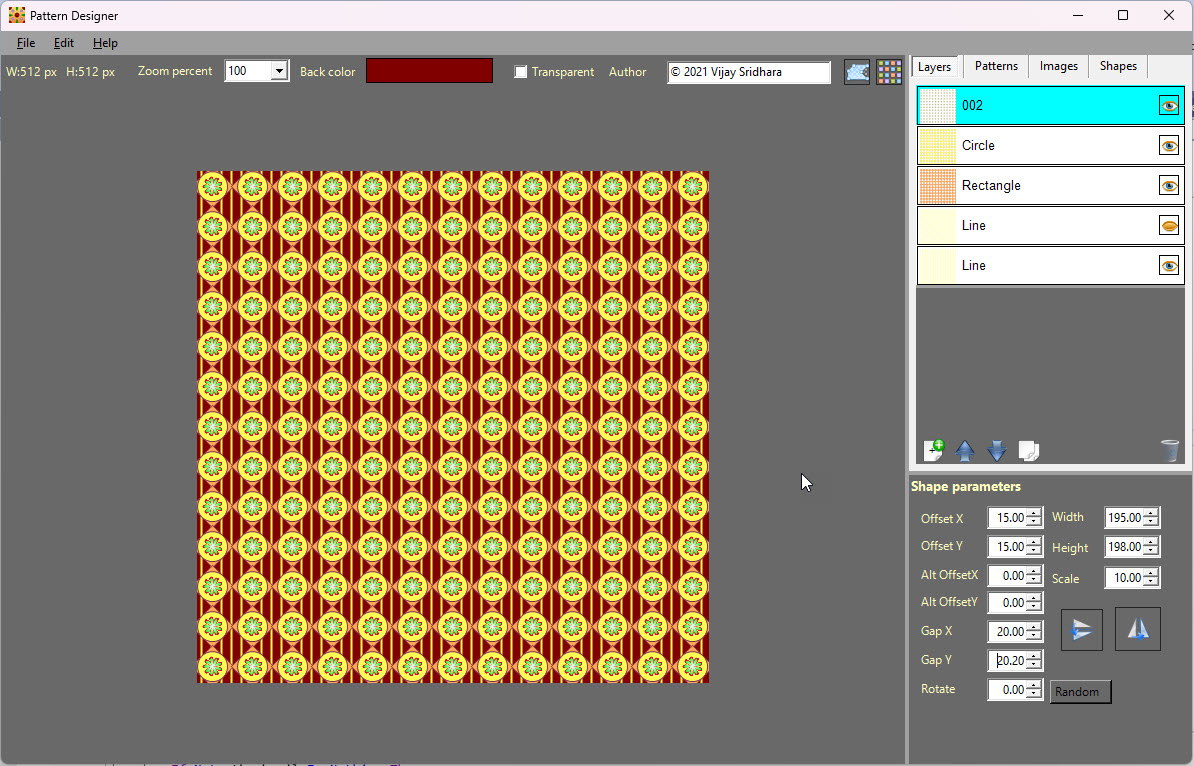Viewport: 1194px width, 766px height.
Task: Toggle visibility of the Rectangle layer
Action: point(1169,186)
